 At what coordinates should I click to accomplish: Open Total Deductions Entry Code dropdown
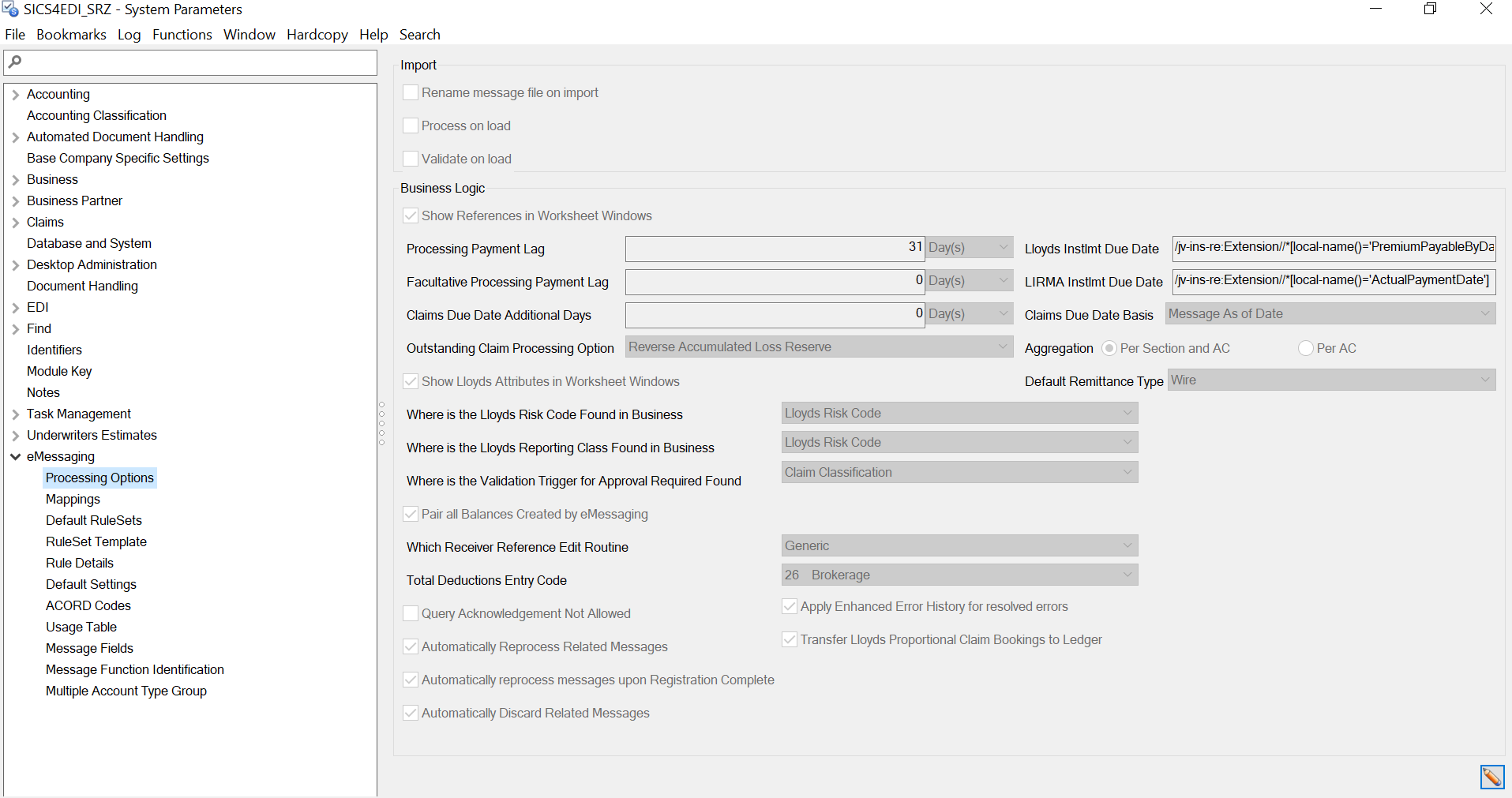[x=959, y=575]
